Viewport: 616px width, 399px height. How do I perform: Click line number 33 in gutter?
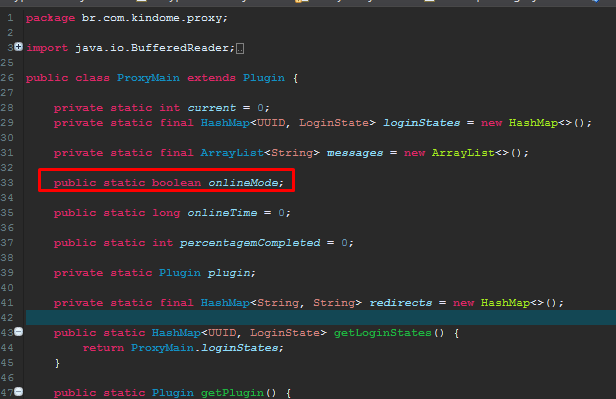click(x=7, y=183)
